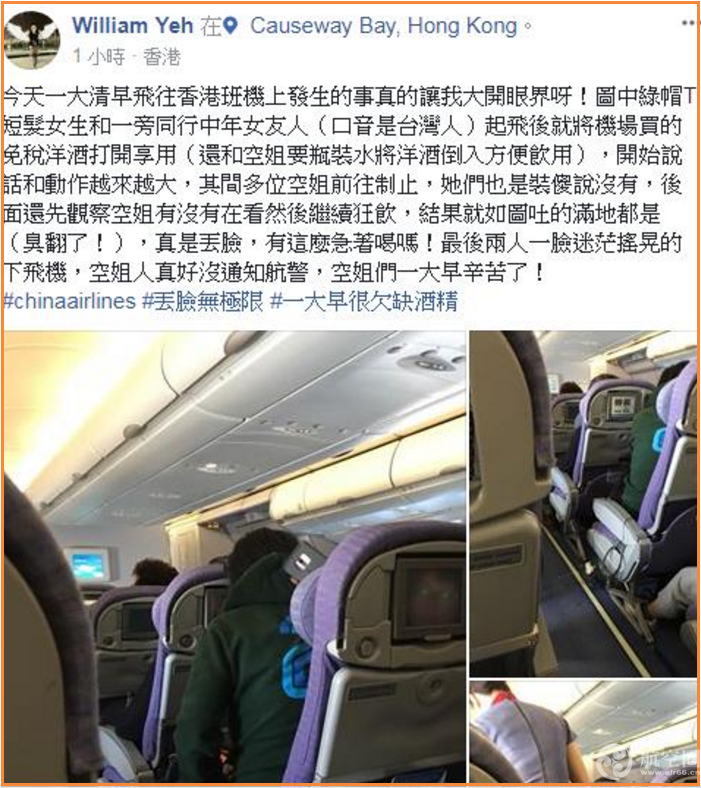Open the aisle seat photo thumbnail
This screenshot has height=788, width=701.
(x=584, y=504)
